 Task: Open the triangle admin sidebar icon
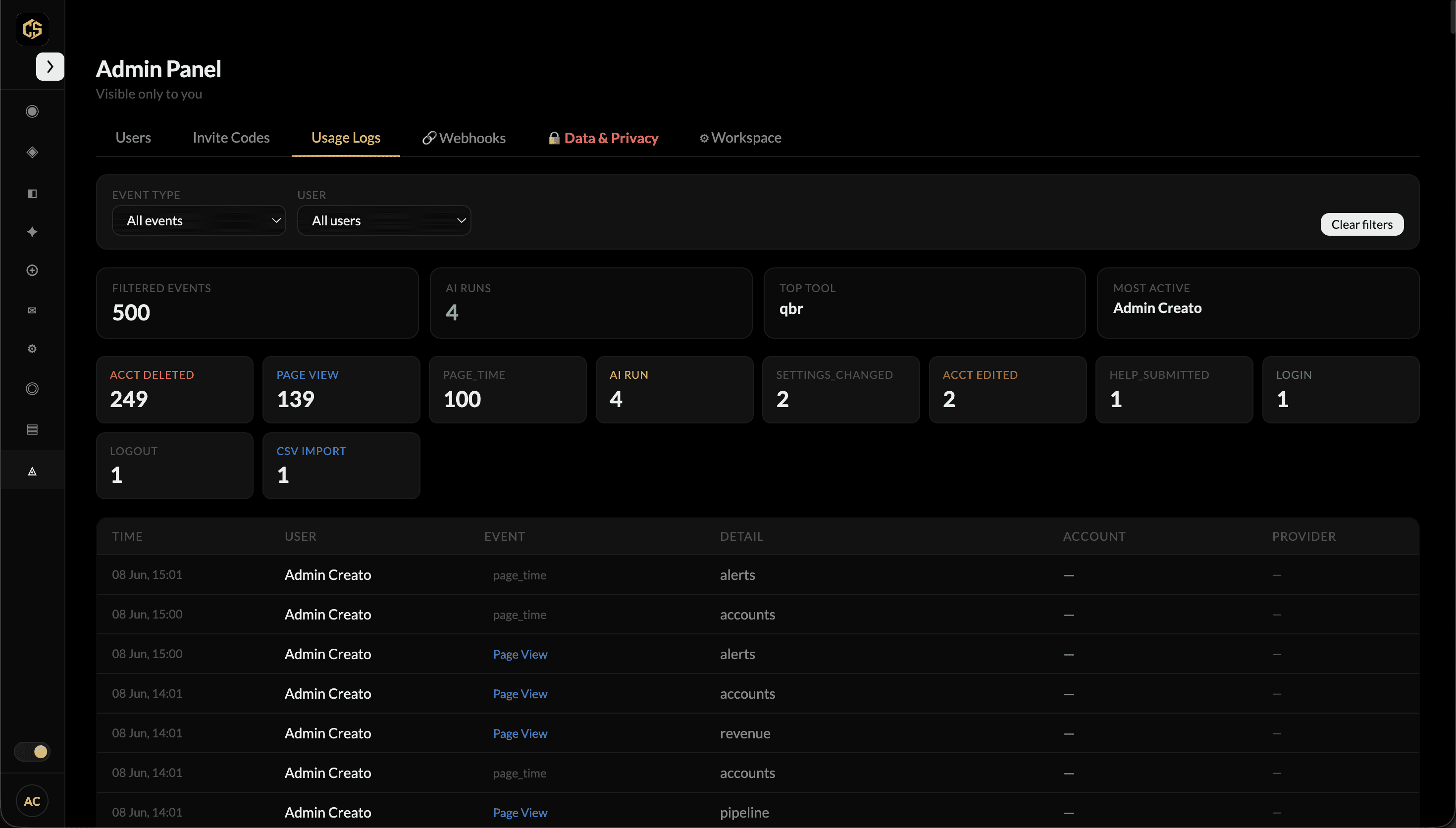coord(32,471)
